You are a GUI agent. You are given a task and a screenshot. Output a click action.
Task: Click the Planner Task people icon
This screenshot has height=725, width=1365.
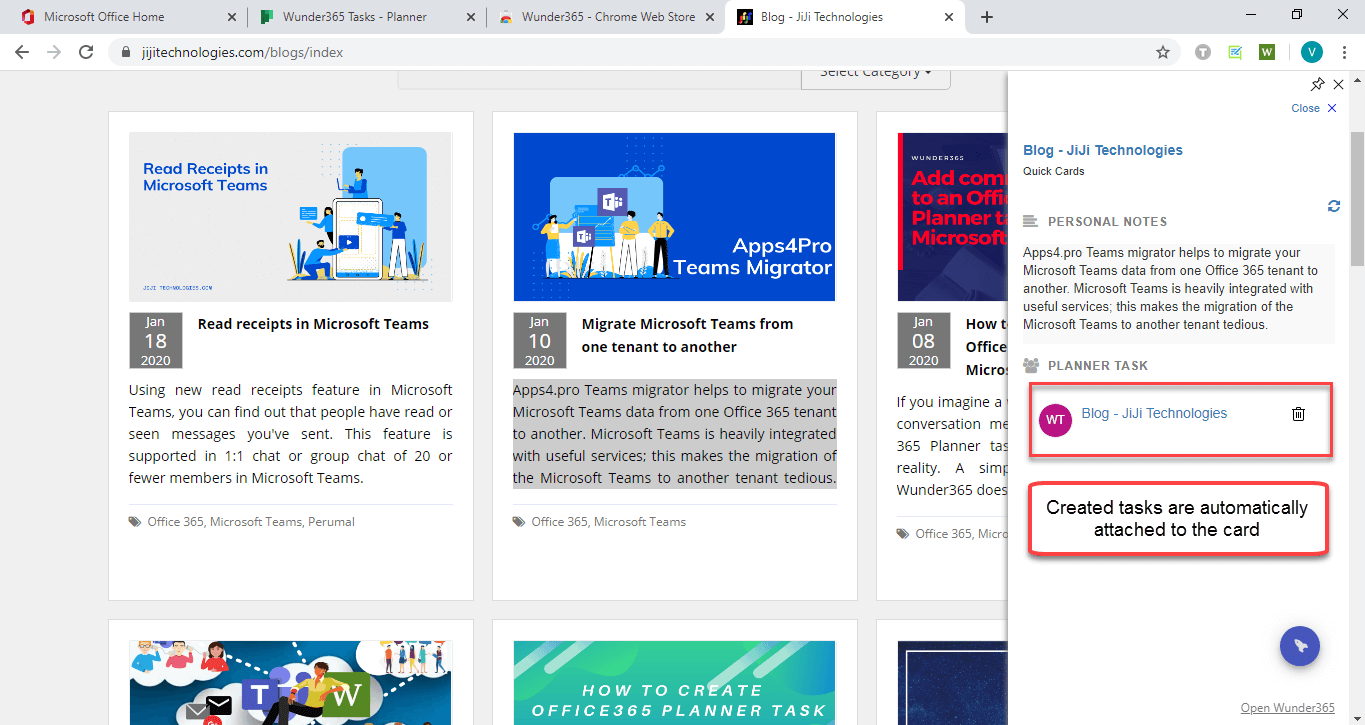1031,366
